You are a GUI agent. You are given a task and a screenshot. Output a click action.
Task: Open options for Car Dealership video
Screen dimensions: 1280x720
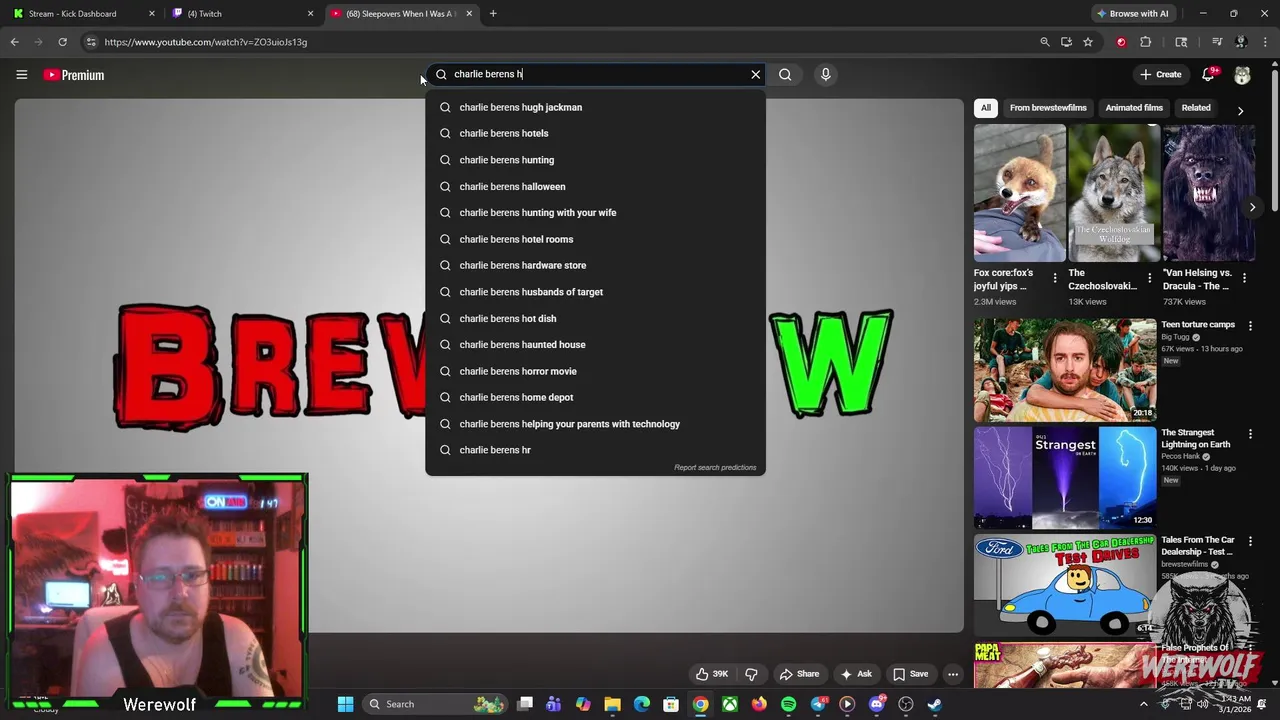click(1250, 541)
